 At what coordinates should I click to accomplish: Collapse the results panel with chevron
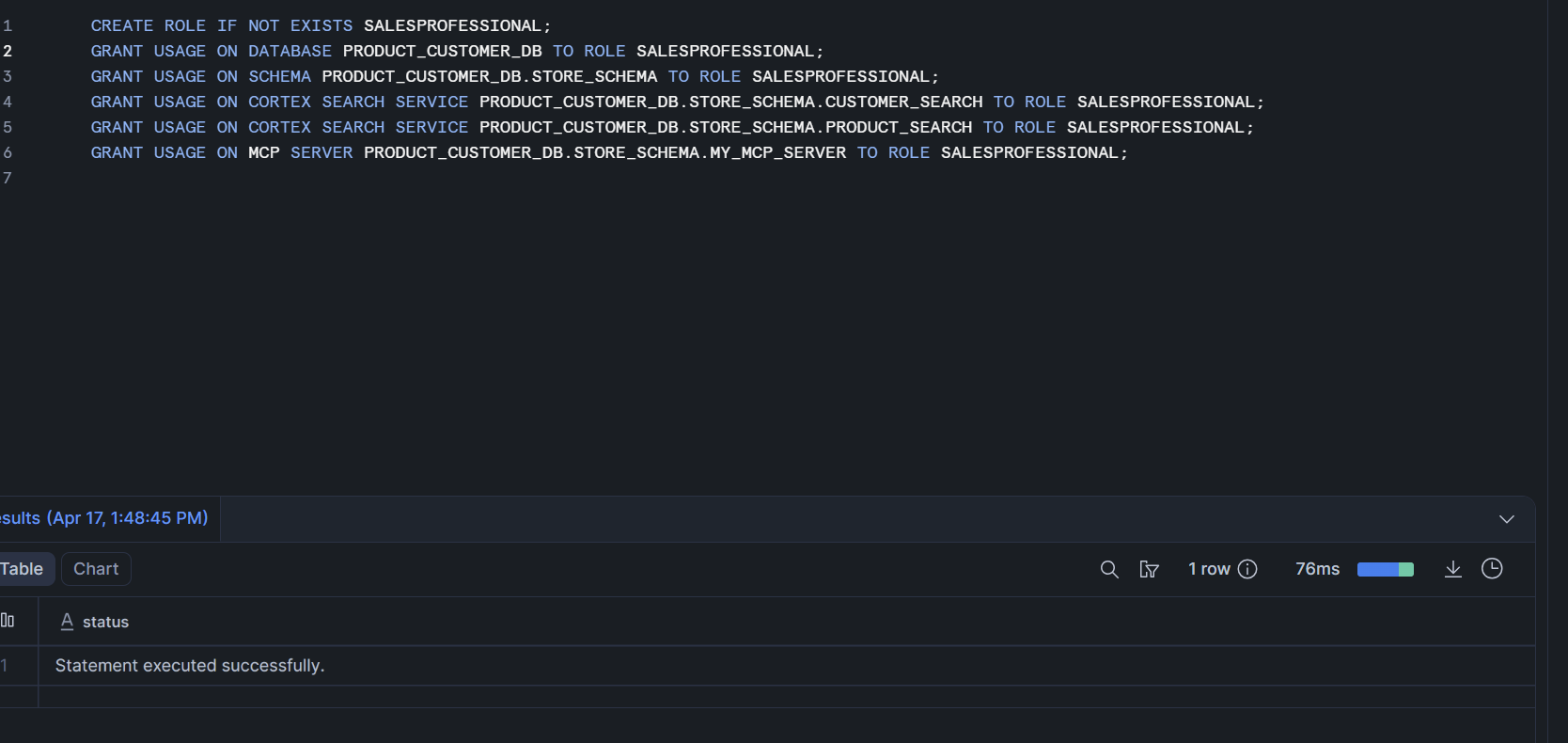(x=1507, y=519)
